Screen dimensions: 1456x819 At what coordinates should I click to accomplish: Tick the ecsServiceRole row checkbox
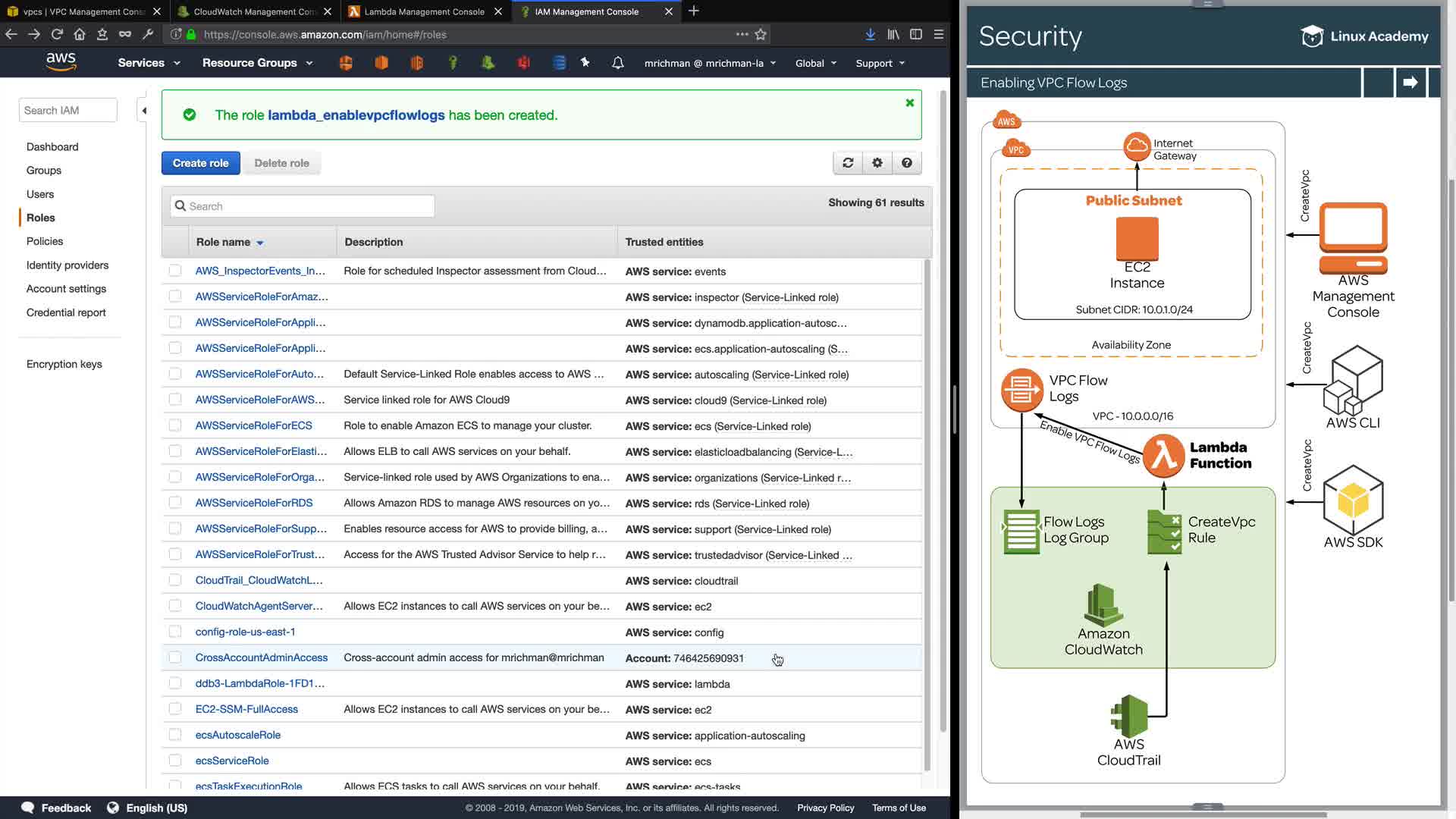click(x=175, y=761)
